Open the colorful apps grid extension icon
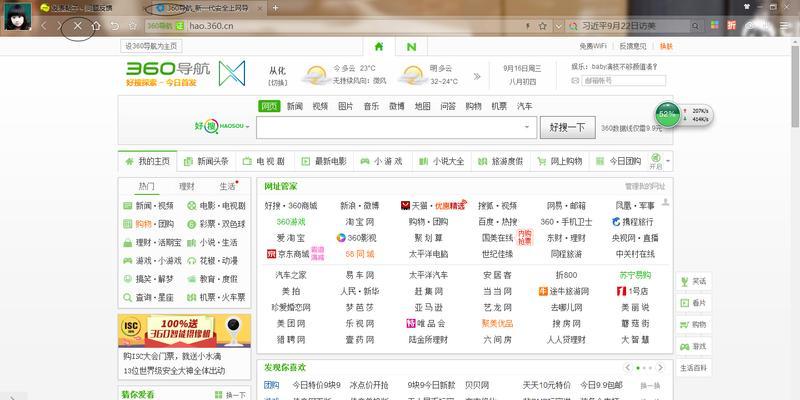Image resolution: width=800 pixels, height=400 pixels. (715, 25)
